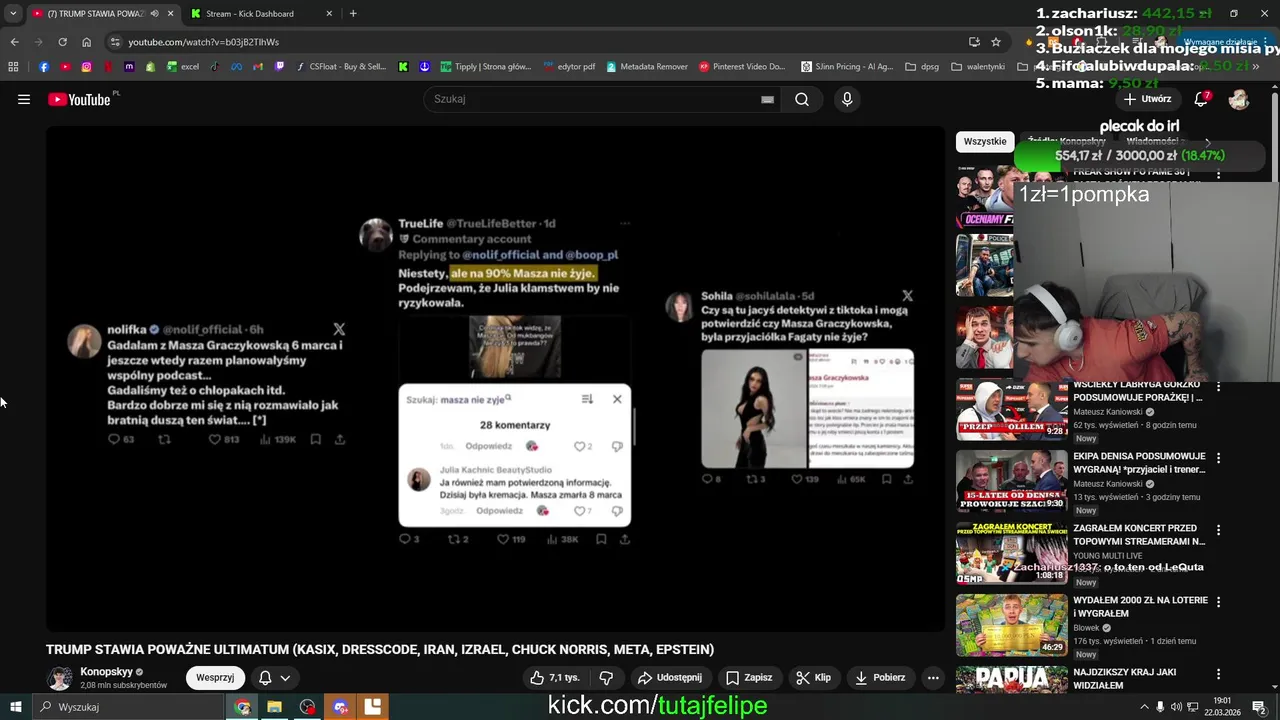Download the video with Pobierz
Viewport: 1280px width, 720px height.
(880, 677)
